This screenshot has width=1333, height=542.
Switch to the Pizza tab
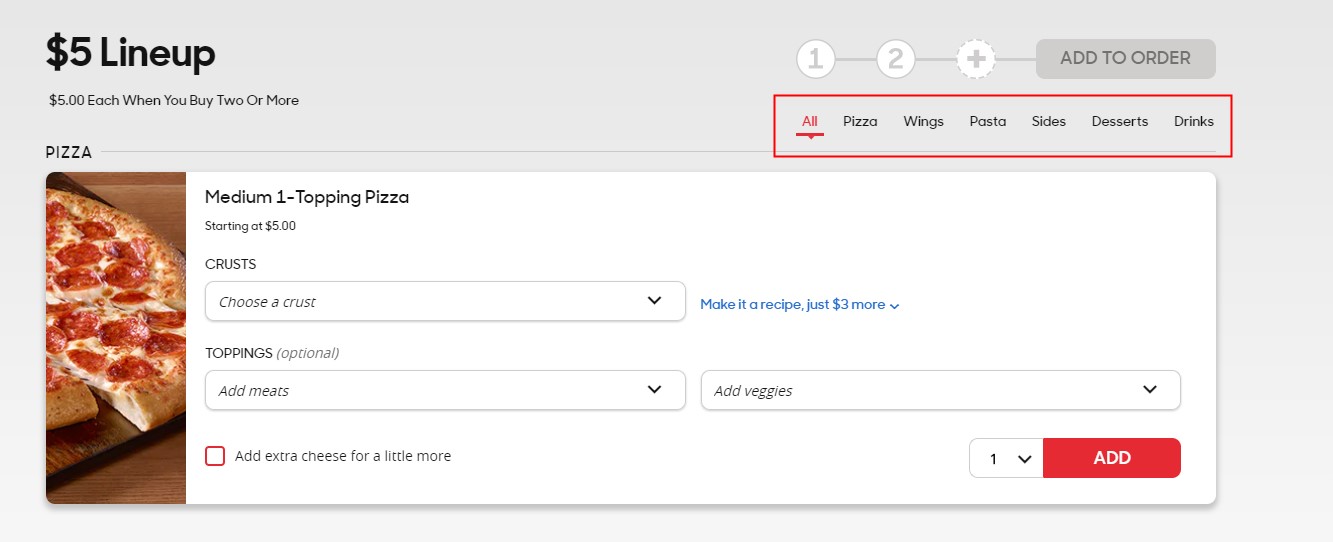860,122
